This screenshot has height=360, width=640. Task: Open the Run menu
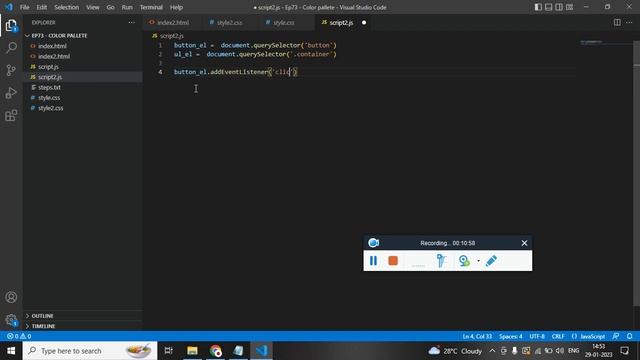click(x=127, y=7)
